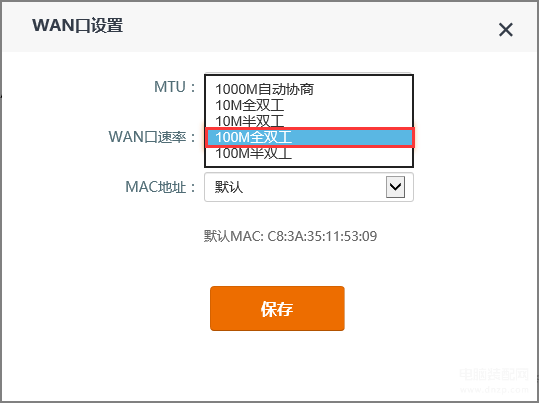Click the MAC地址 dropdown arrow icon
The height and width of the screenshot is (403, 539).
(x=395, y=187)
